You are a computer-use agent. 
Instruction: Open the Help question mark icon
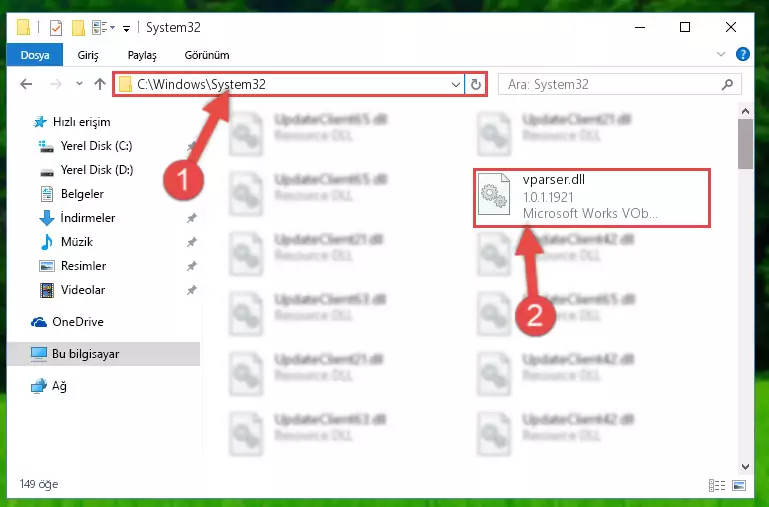(743, 54)
